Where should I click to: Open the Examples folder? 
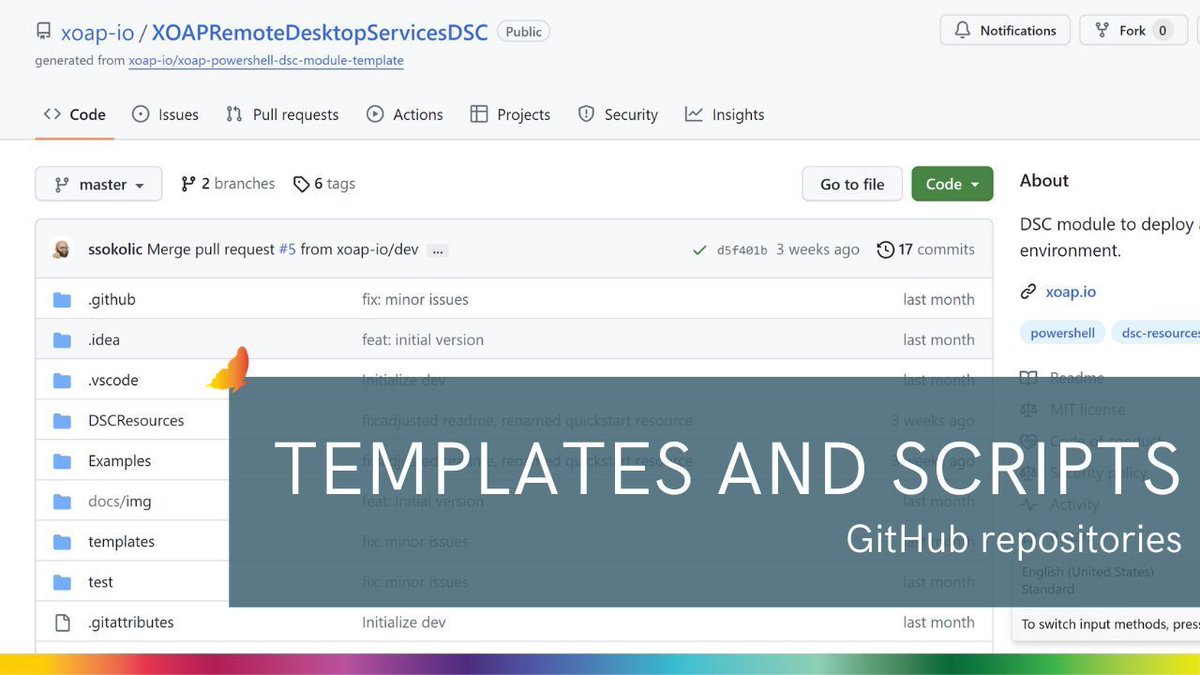[x=120, y=461]
